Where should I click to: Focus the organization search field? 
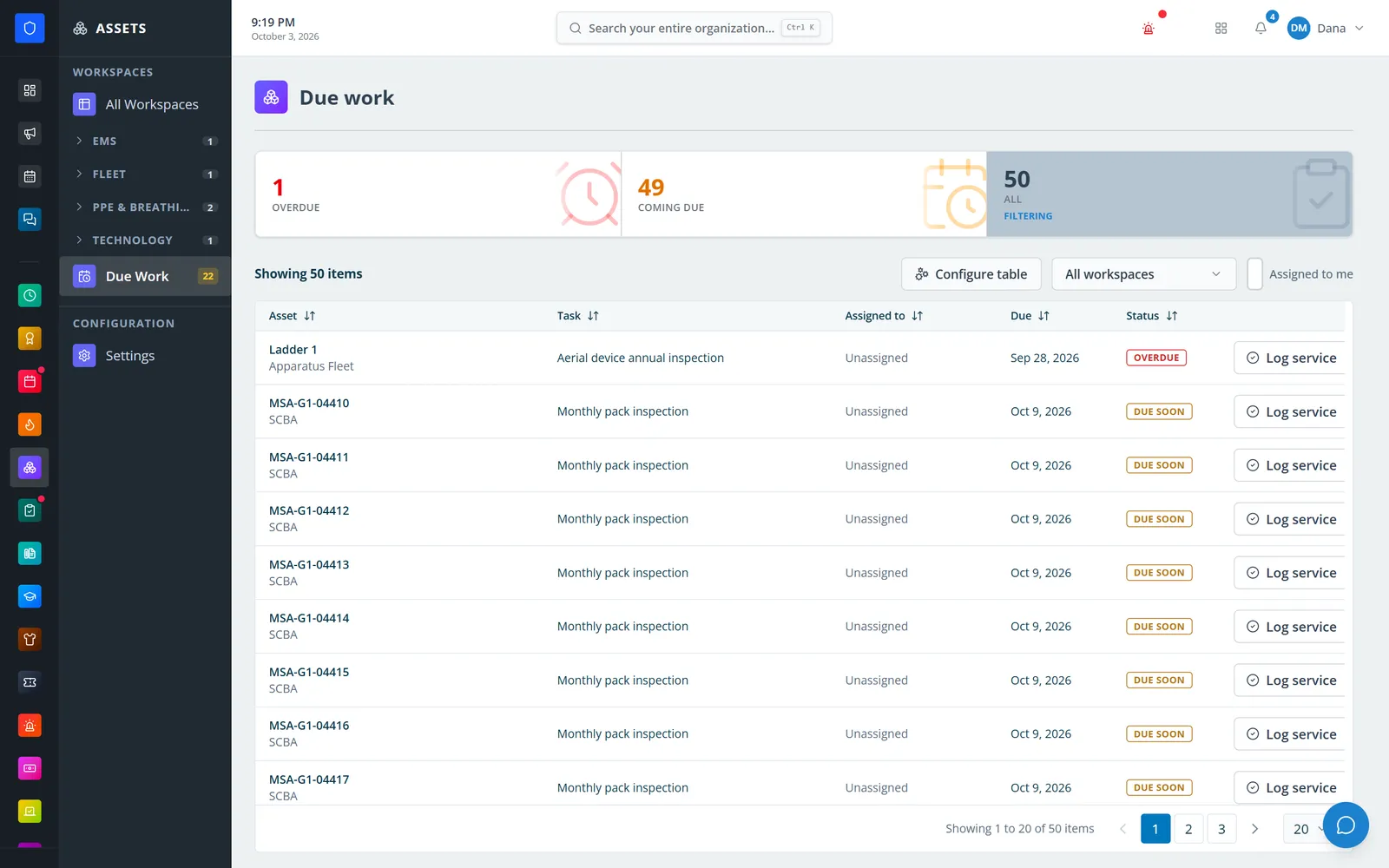694,28
